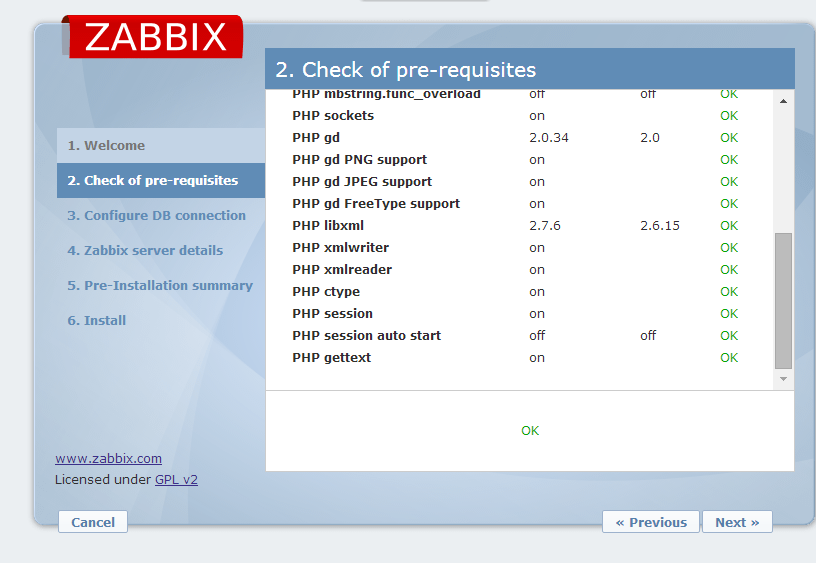Click the ZABBIX logo

point(152,36)
